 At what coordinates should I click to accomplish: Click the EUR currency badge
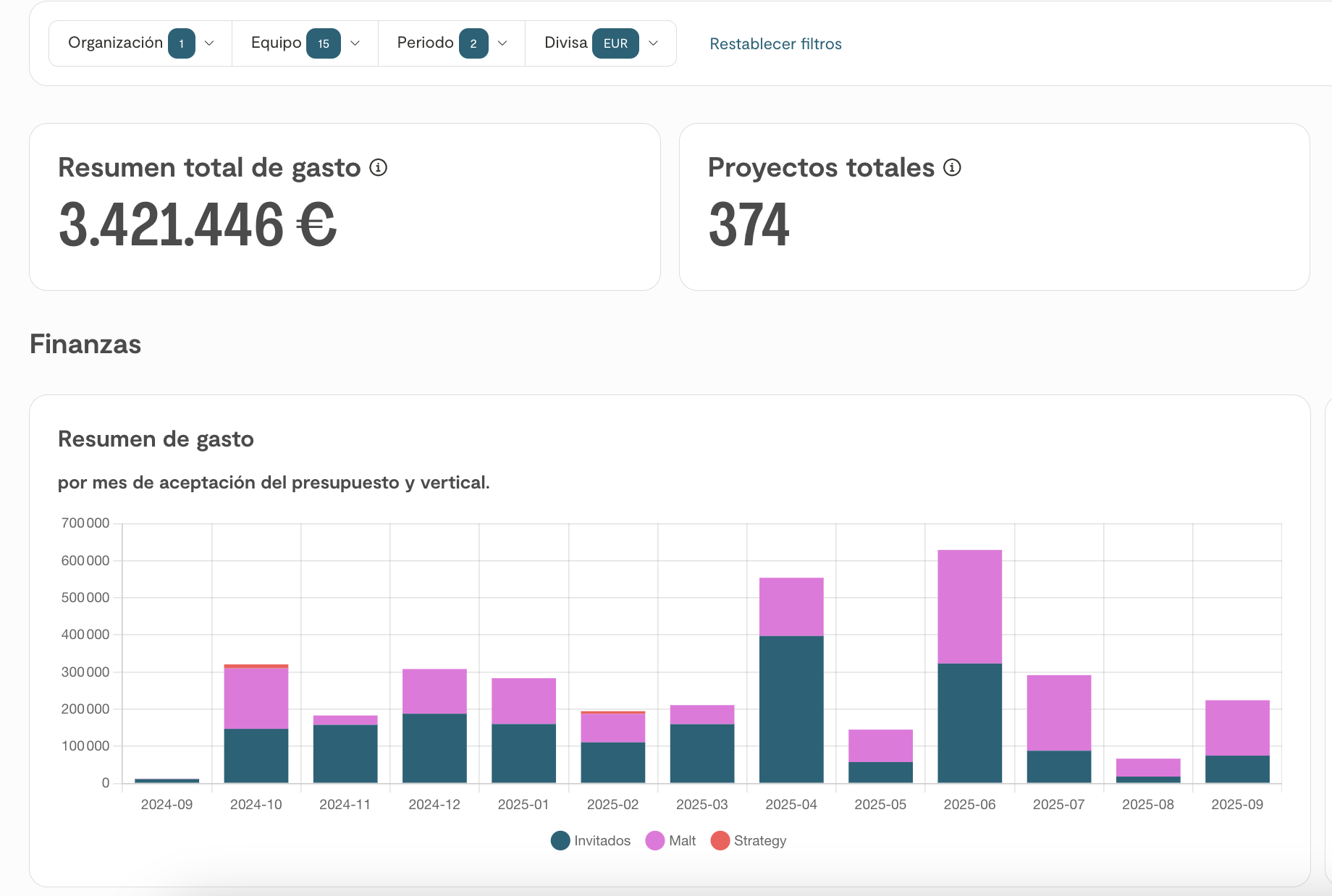tap(615, 43)
